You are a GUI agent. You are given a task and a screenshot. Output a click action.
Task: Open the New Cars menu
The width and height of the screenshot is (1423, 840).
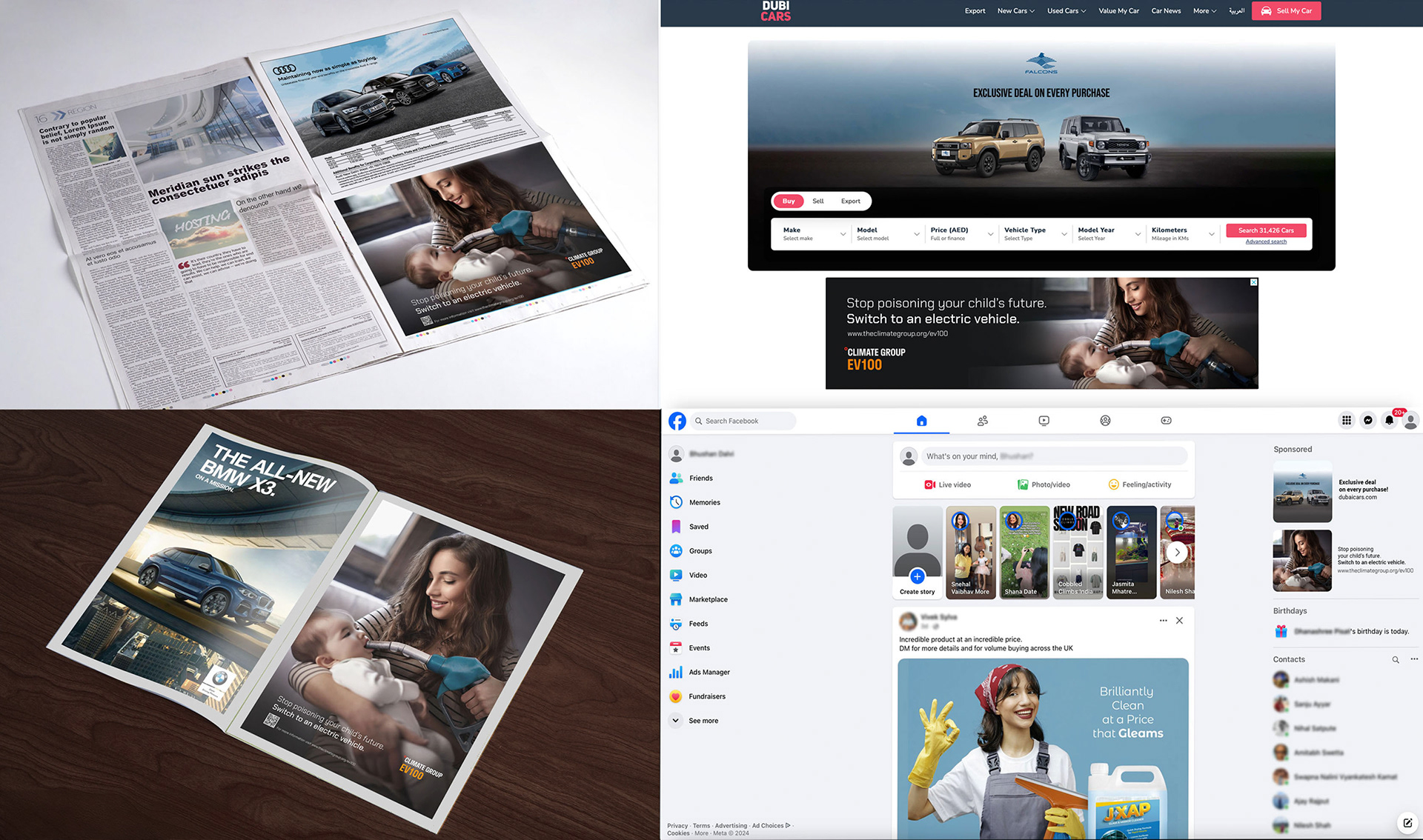click(1015, 11)
